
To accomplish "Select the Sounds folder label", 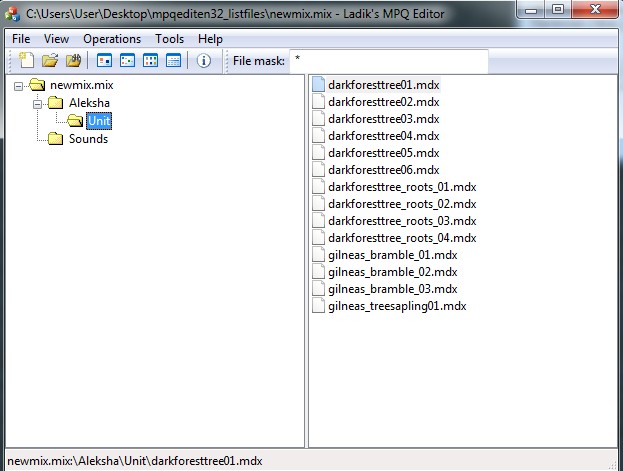I will 88,139.
